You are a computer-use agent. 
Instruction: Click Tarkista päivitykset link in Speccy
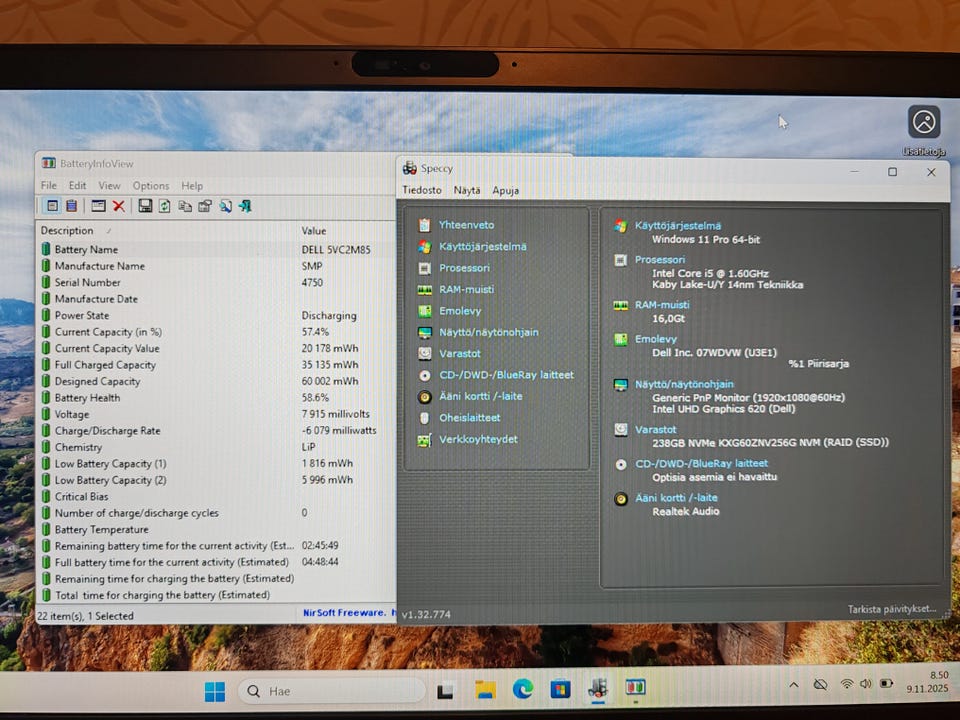point(891,609)
